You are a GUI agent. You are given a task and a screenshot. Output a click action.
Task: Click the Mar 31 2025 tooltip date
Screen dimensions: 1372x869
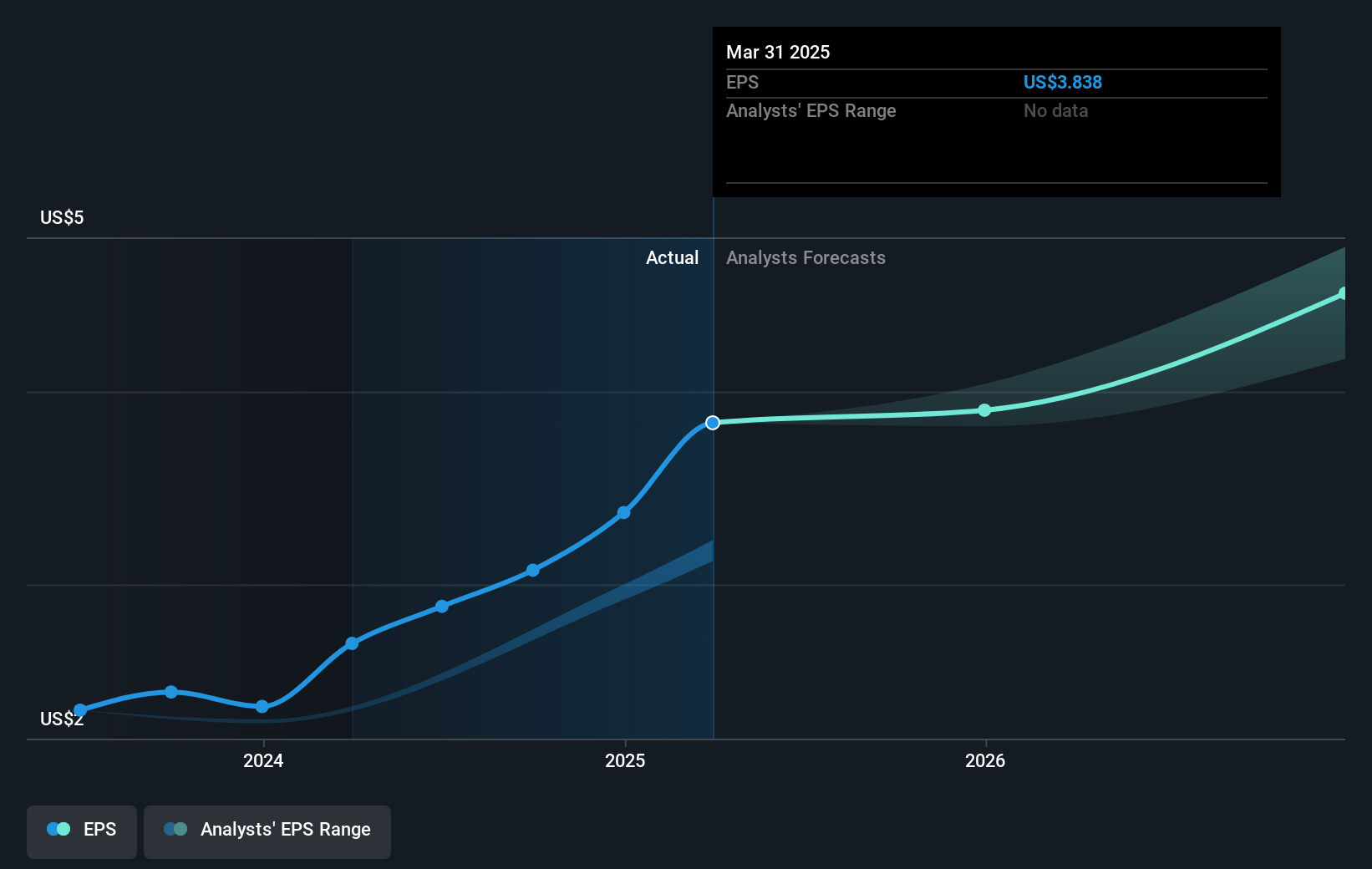pos(778,52)
